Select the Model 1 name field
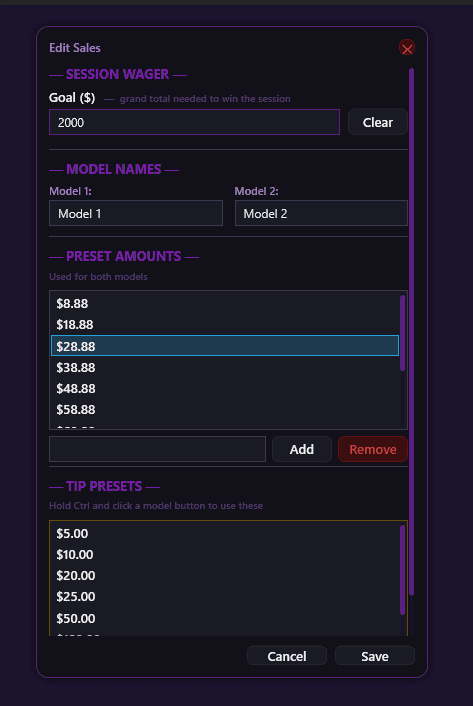Image resolution: width=473 pixels, height=706 pixels. click(136, 213)
